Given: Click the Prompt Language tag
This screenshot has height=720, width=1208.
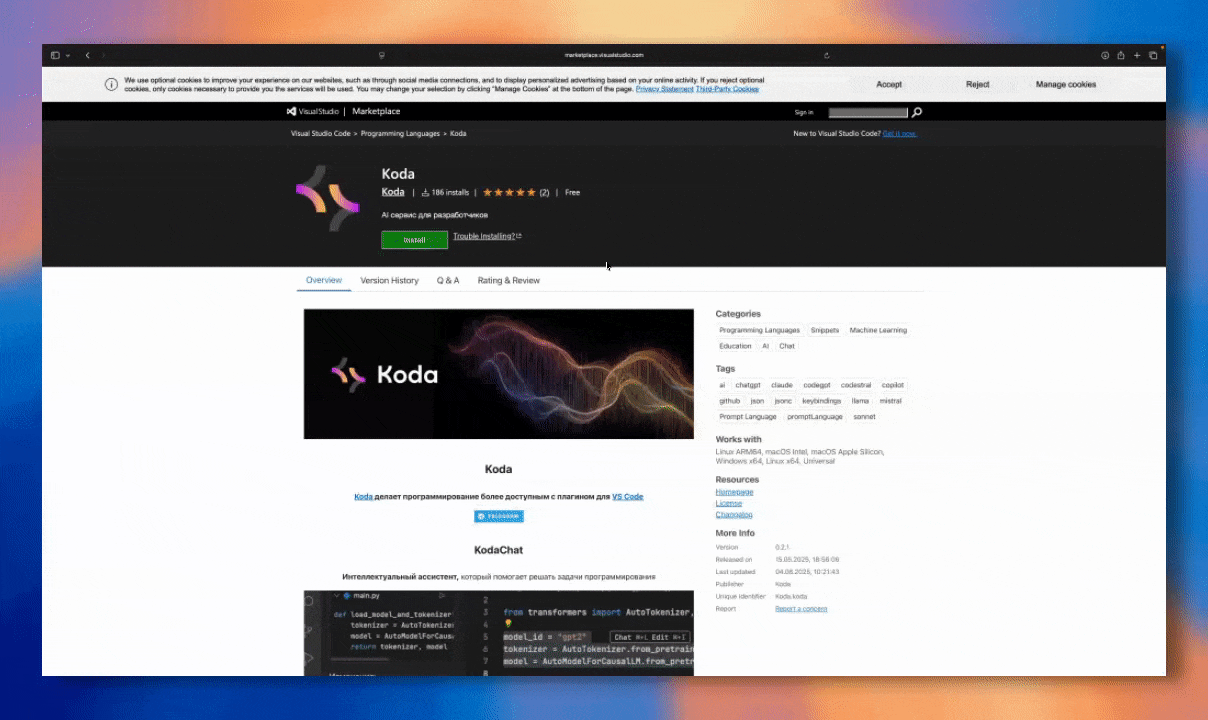Looking at the screenshot, I should click(x=748, y=417).
